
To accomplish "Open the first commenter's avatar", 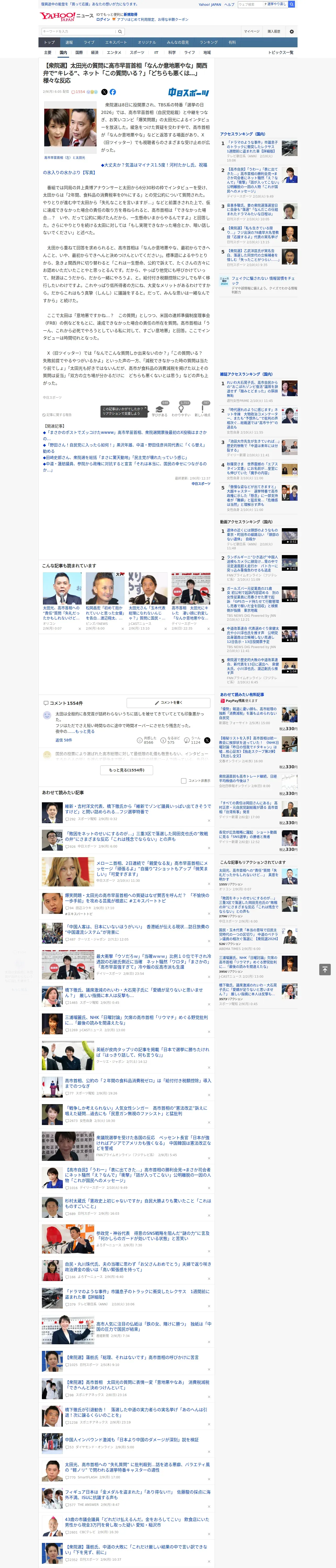I will 47,716.
